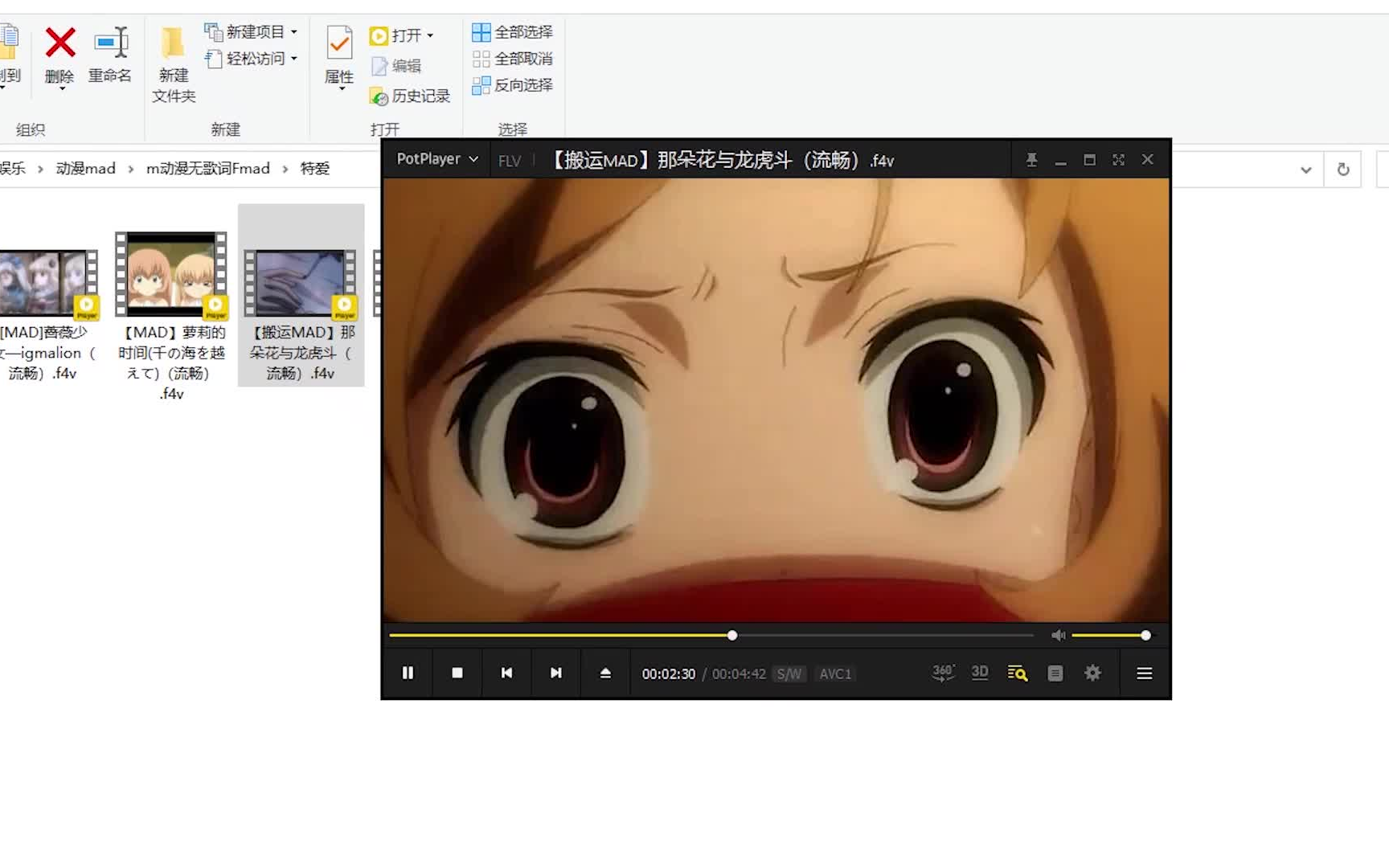Stop the video in PotPlayer
The height and width of the screenshot is (868, 1389).
[457, 674]
